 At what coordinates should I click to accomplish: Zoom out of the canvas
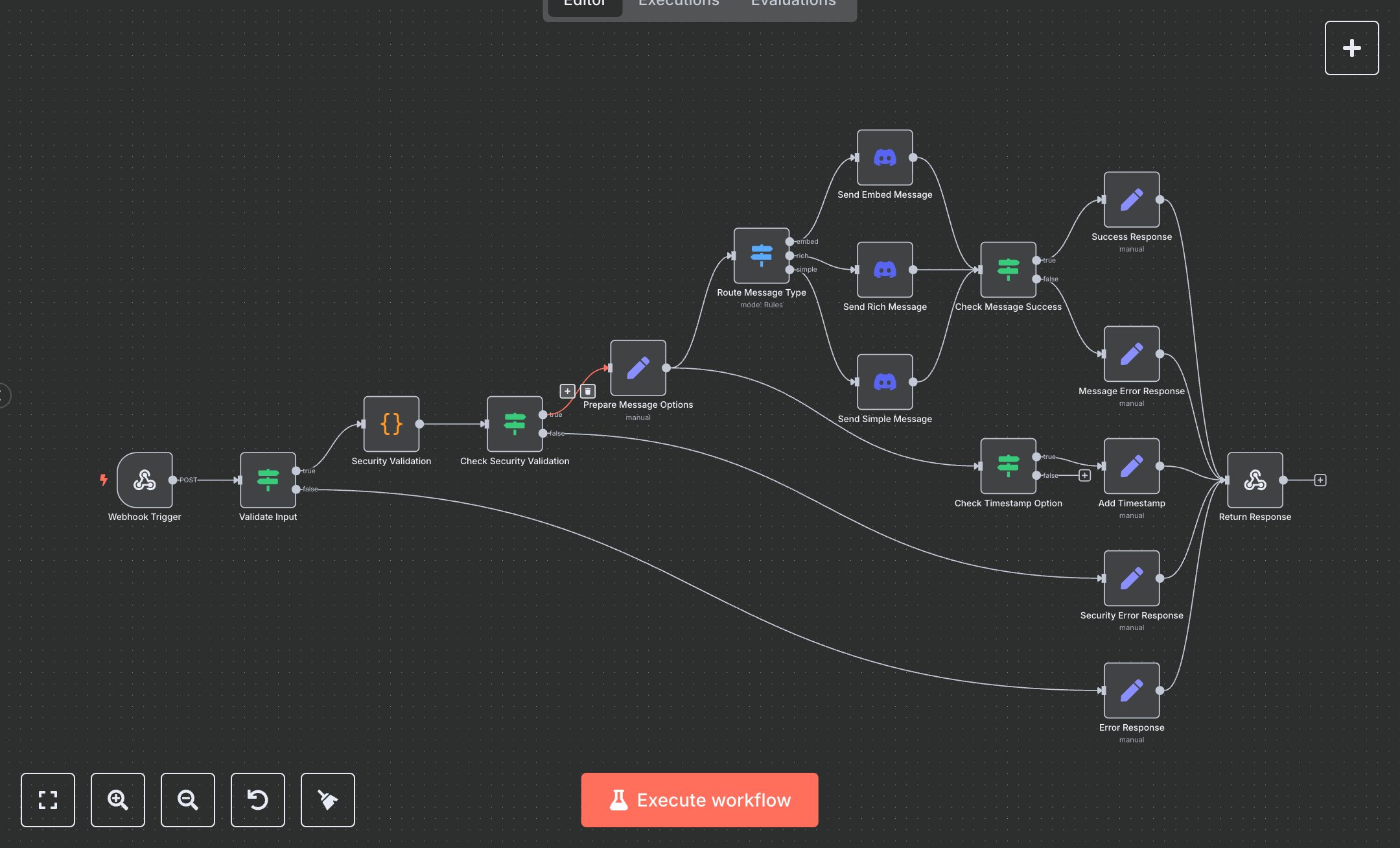pyautogui.click(x=188, y=799)
